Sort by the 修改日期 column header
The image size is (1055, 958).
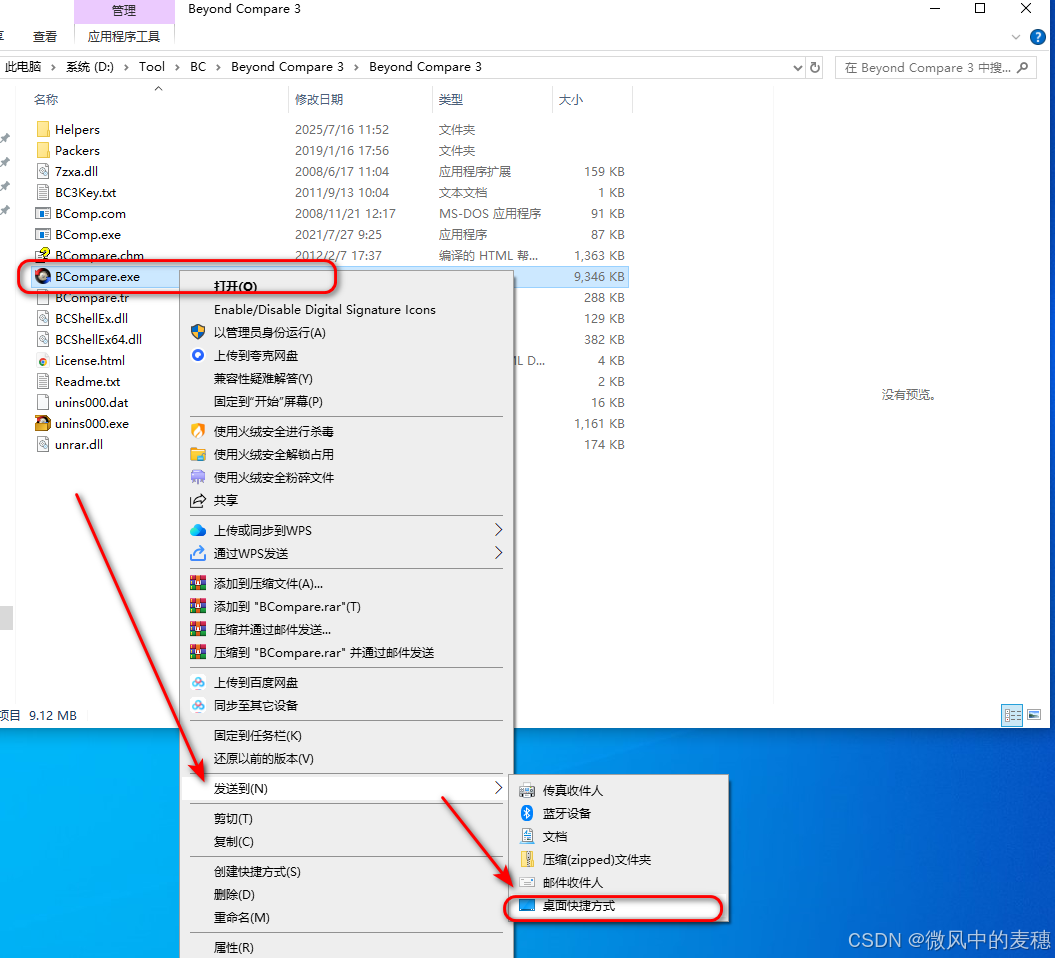click(x=360, y=100)
